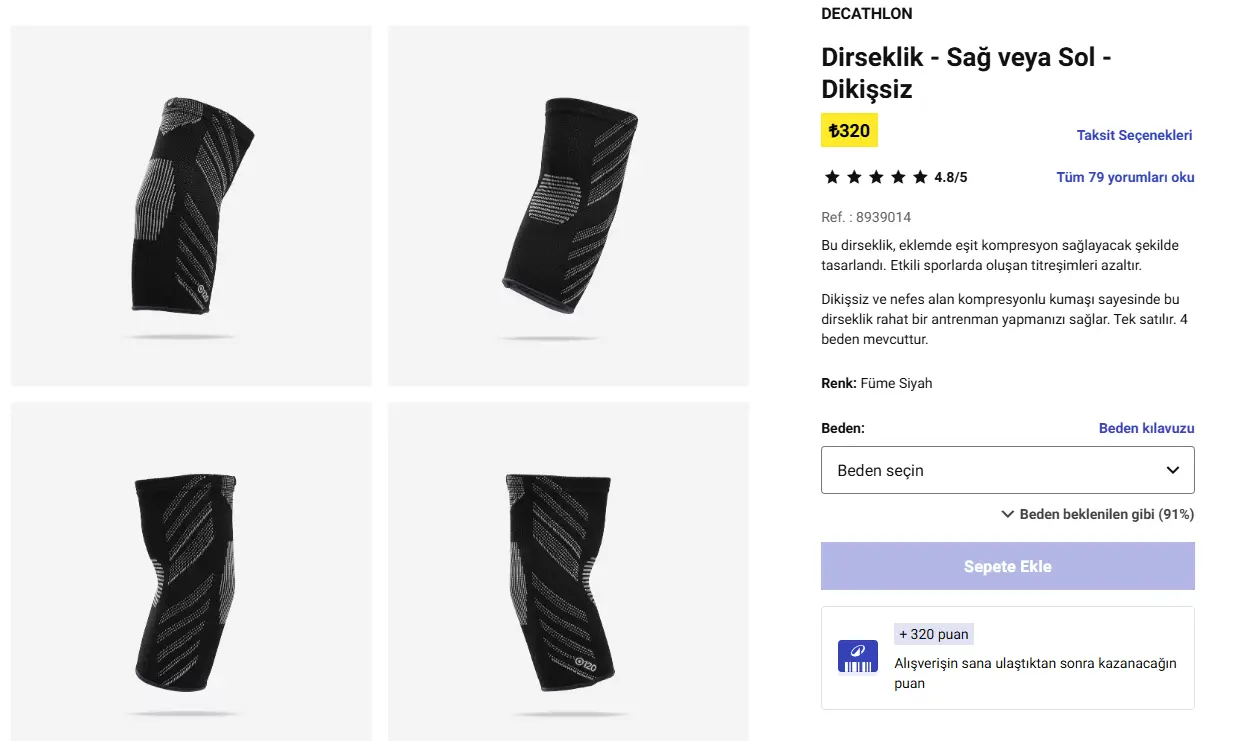Click the ₺320 price tag
This screenshot has height=741, width=1259.
(849, 130)
